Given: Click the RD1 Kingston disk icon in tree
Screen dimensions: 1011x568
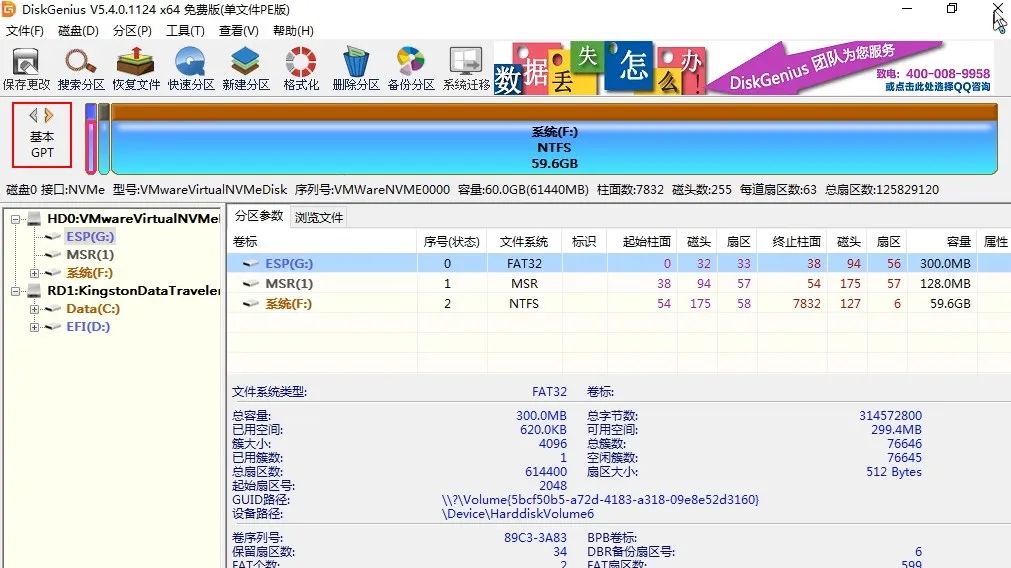Looking at the screenshot, I should 34,291.
